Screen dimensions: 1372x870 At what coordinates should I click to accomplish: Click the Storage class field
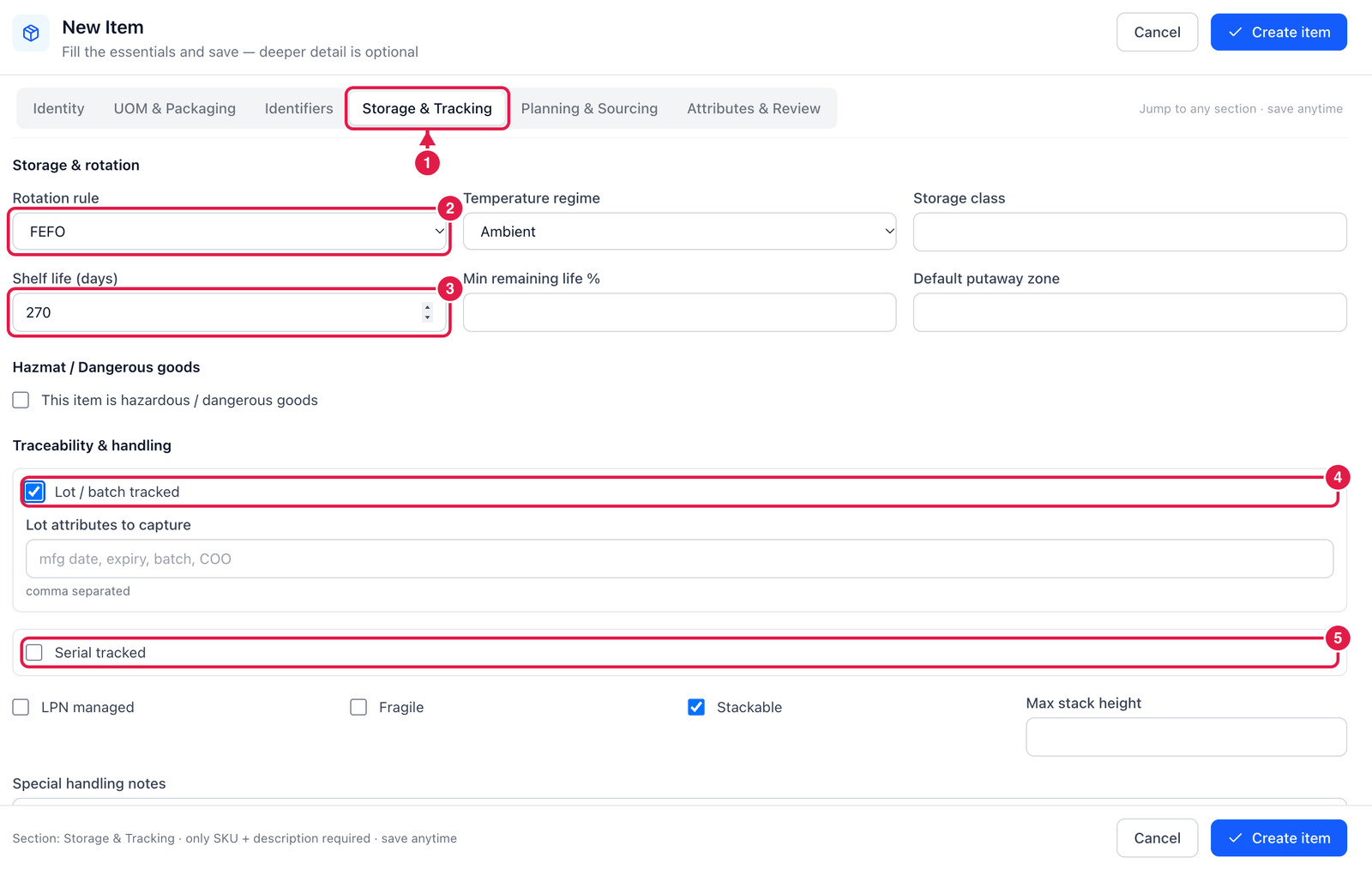coord(1130,232)
